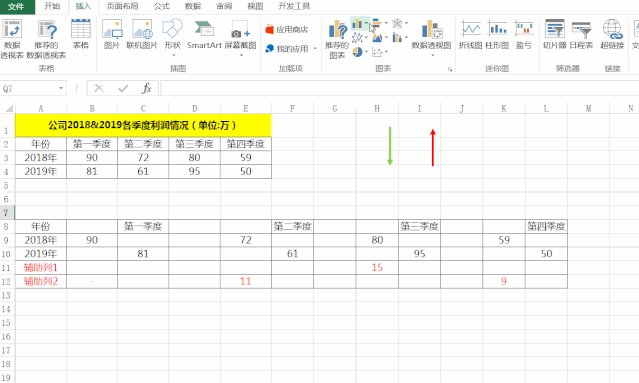Insert a column chart
This screenshot has width=639, height=383.
pyautogui.click(x=357, y=24)
